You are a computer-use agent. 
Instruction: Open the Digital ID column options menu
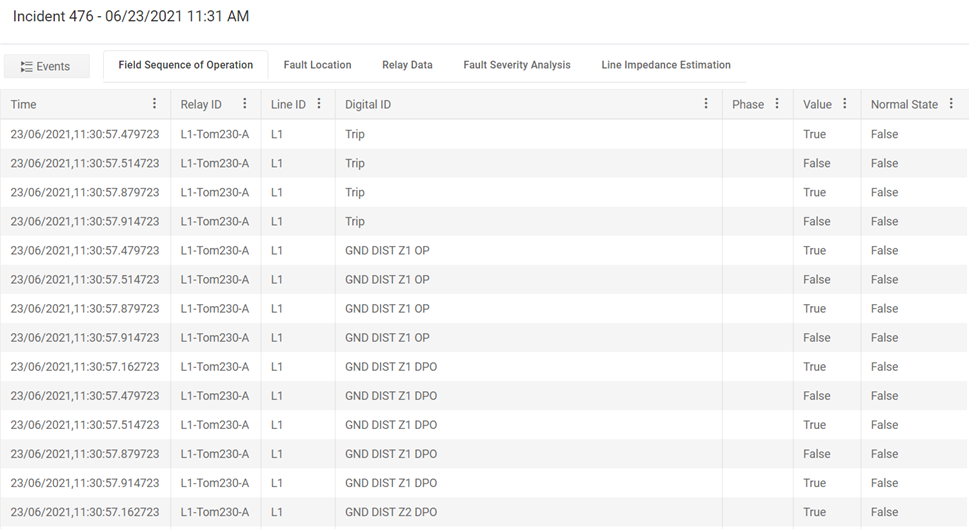pos(706,104)
